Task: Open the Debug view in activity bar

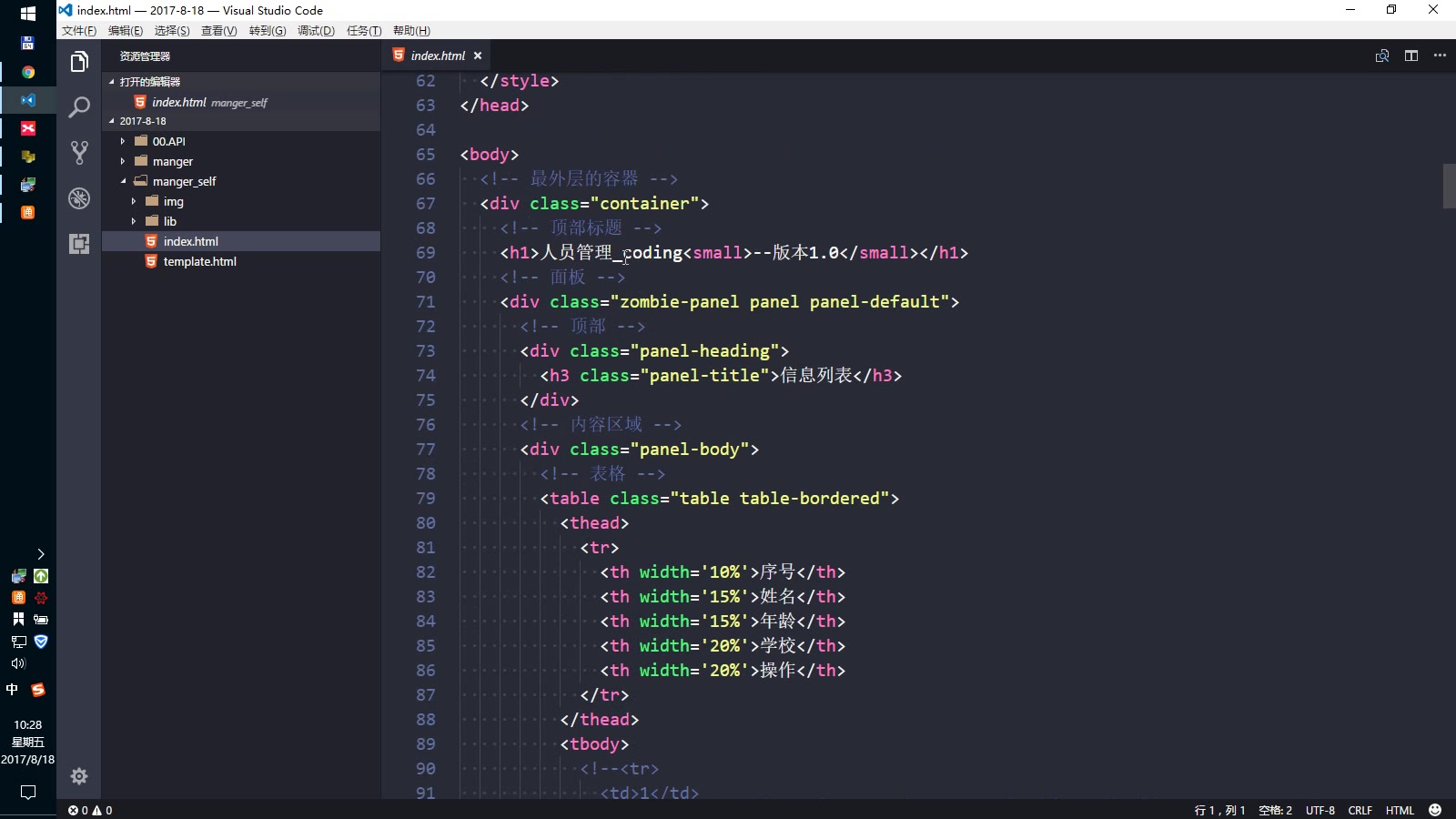Action: point(79,197)
